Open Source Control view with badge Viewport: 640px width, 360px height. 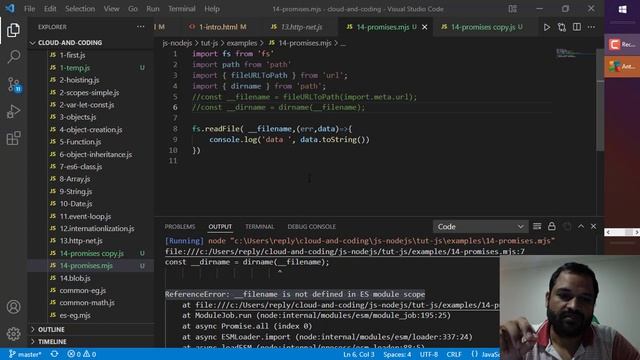point(13,84)
